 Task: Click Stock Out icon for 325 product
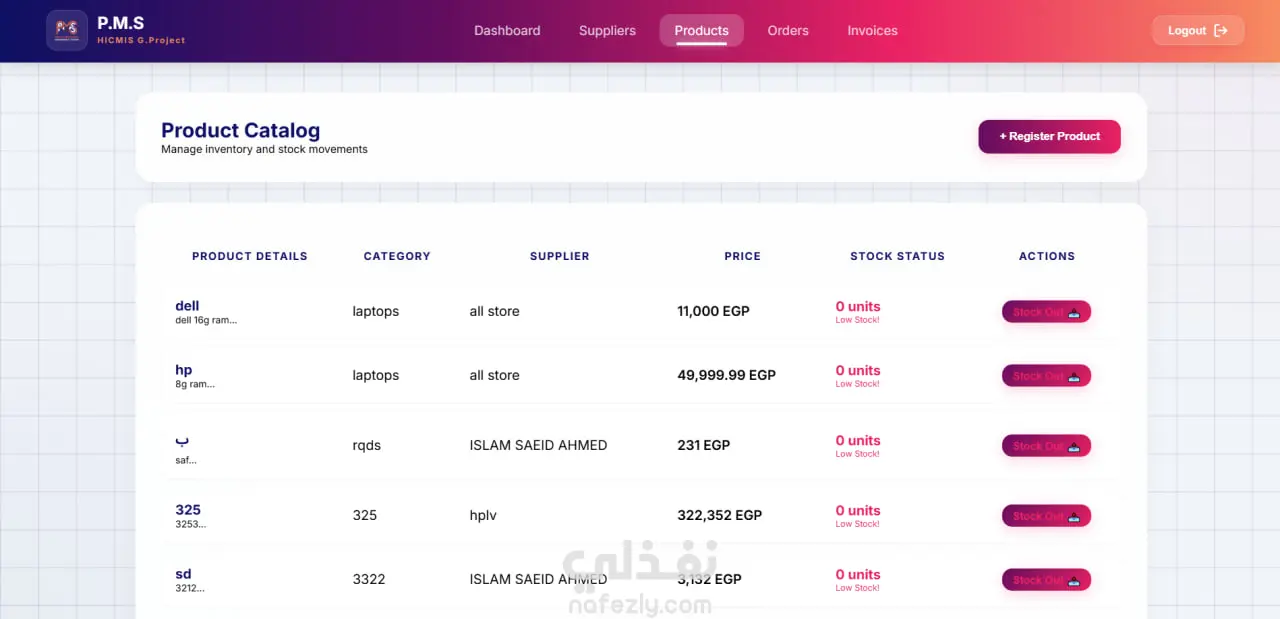[1074, 516]
